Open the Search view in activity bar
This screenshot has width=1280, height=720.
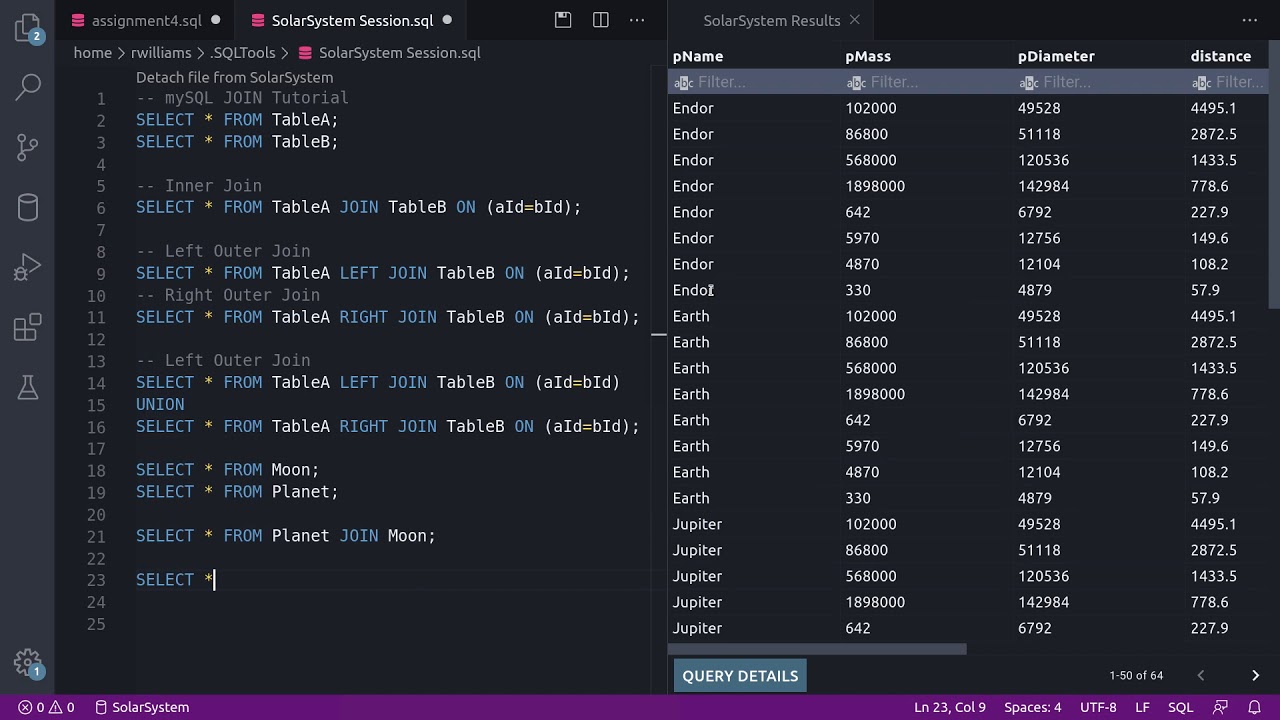tap(28, 87)
